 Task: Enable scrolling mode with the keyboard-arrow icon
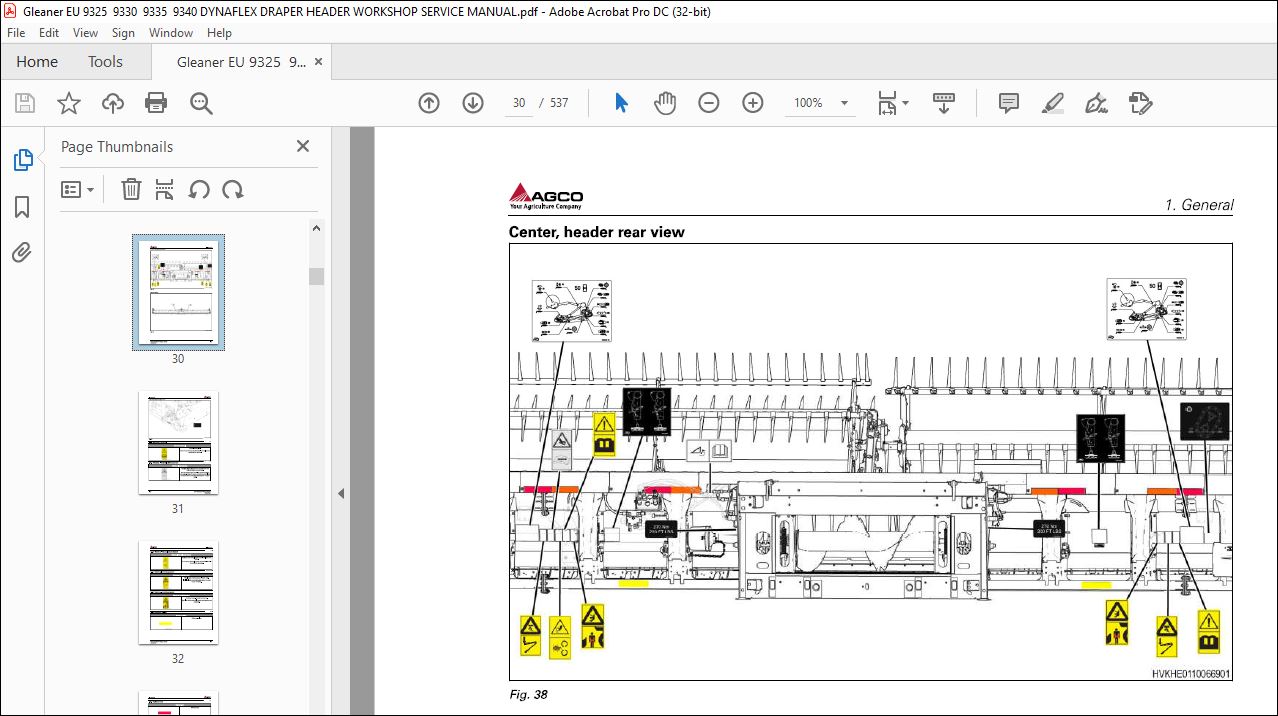[944, 103]
